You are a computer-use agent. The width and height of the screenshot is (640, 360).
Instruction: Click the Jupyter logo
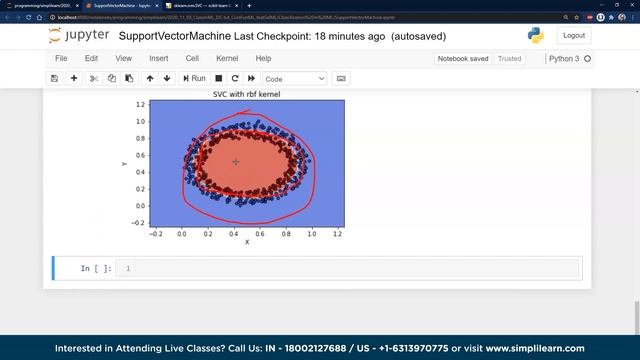click(79, 36)
